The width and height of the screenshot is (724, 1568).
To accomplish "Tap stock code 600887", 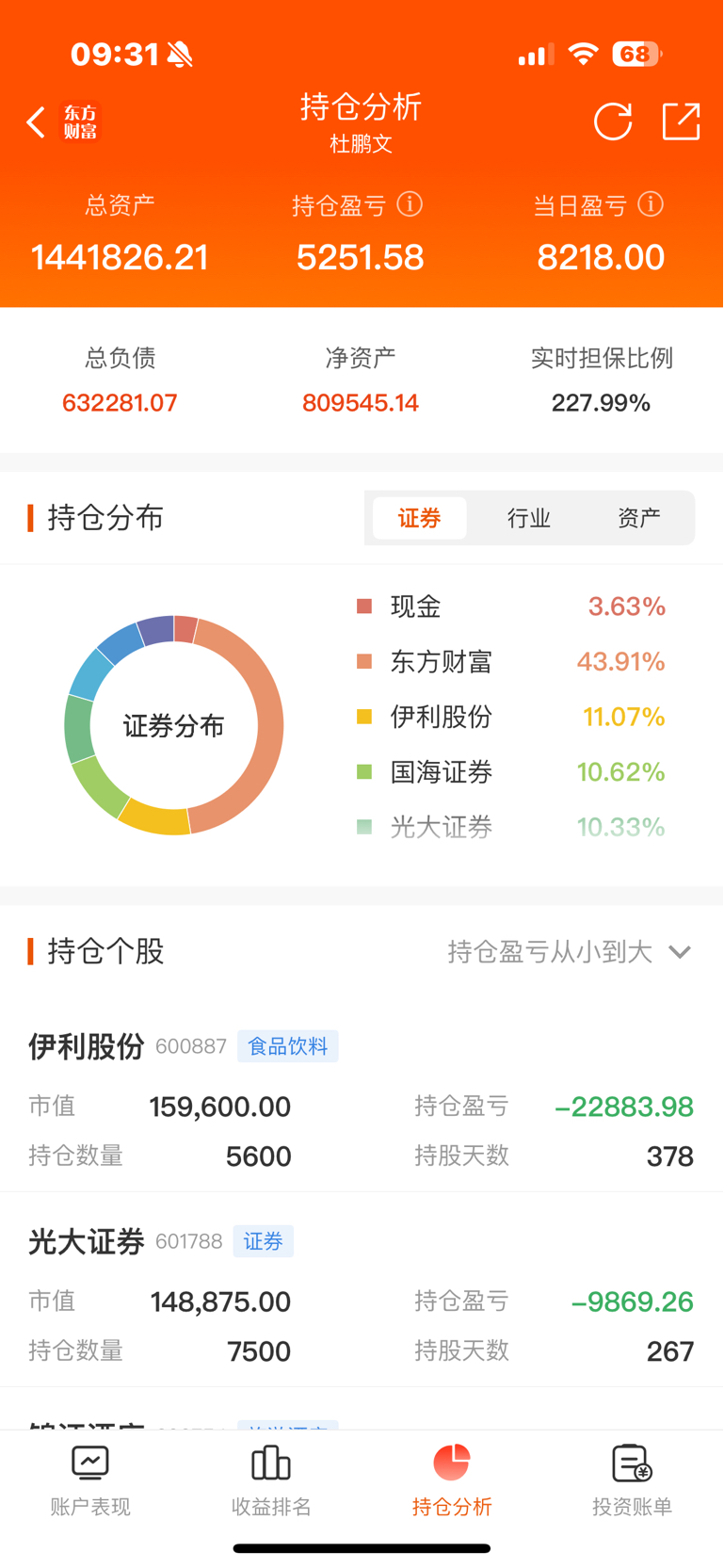I will (191, 1046).
